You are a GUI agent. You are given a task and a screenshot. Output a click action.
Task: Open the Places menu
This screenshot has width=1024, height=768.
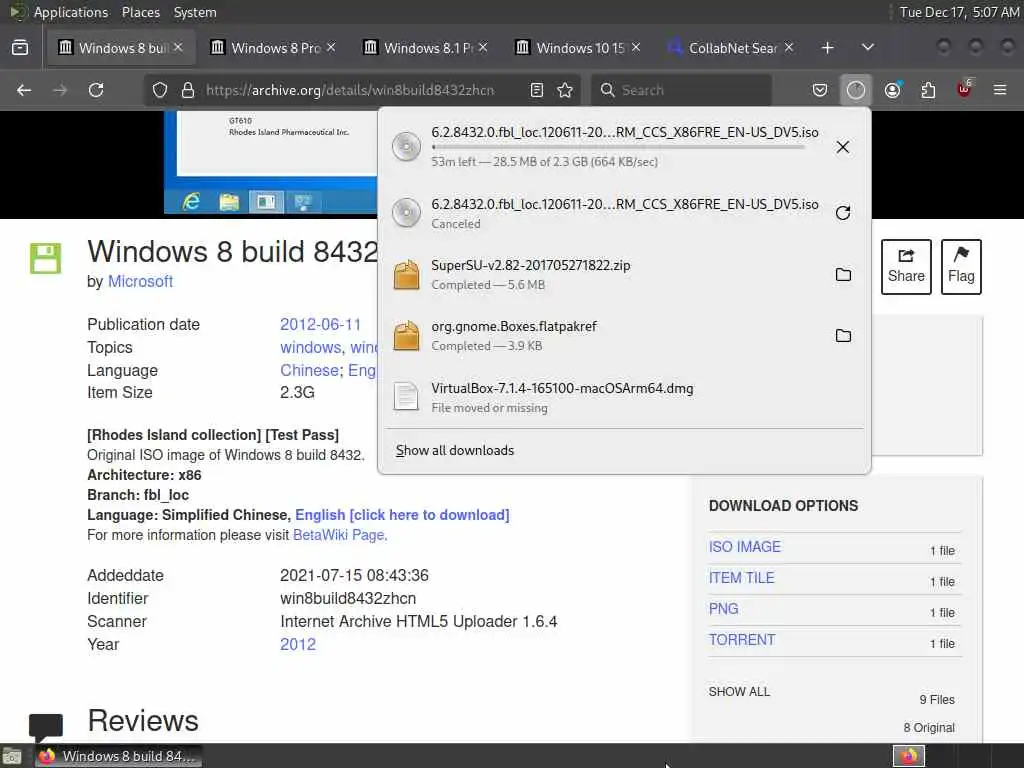(140, 12)
